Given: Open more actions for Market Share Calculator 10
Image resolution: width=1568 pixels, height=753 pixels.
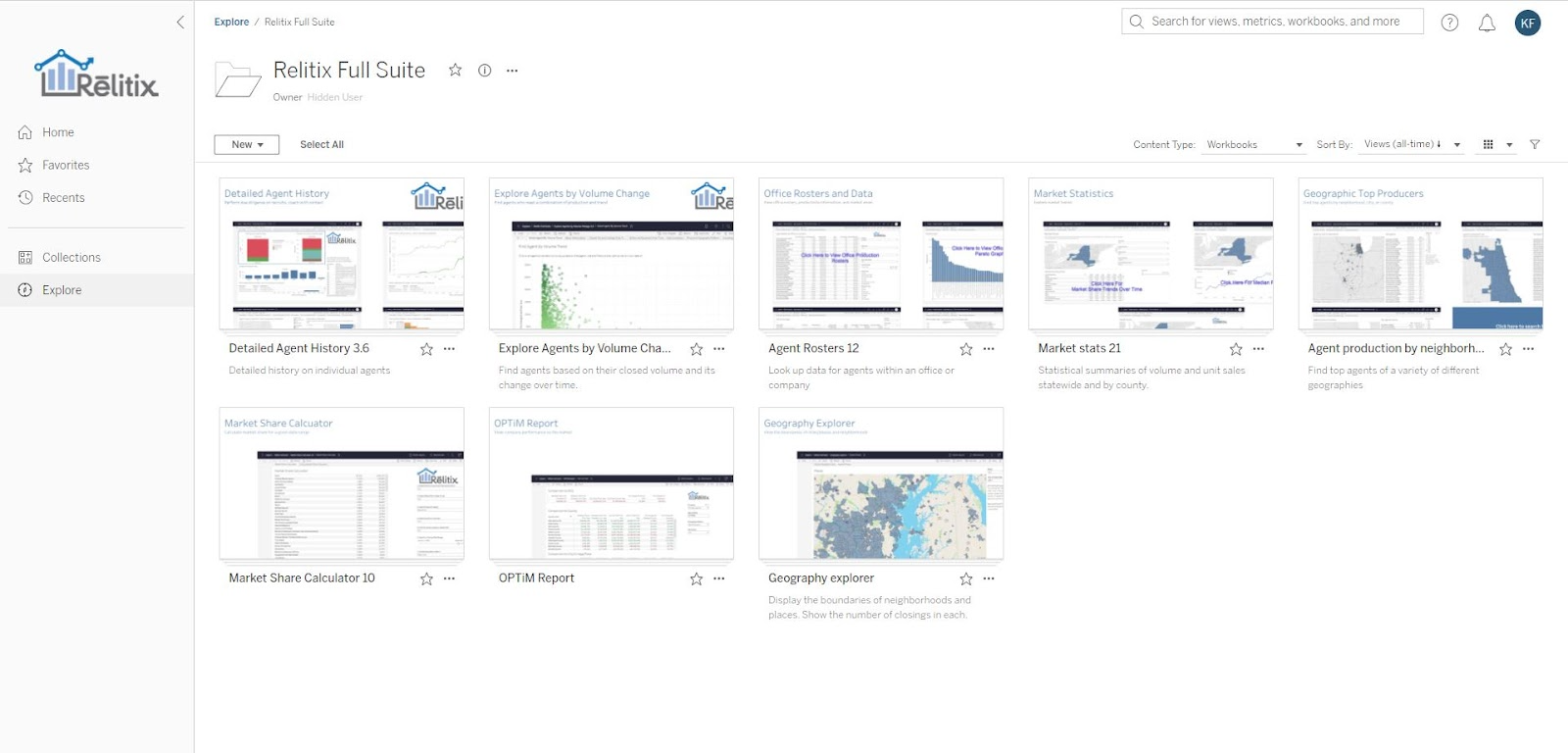Looking at the screenshot, I should pyautogui.click(x=449, y=578).
